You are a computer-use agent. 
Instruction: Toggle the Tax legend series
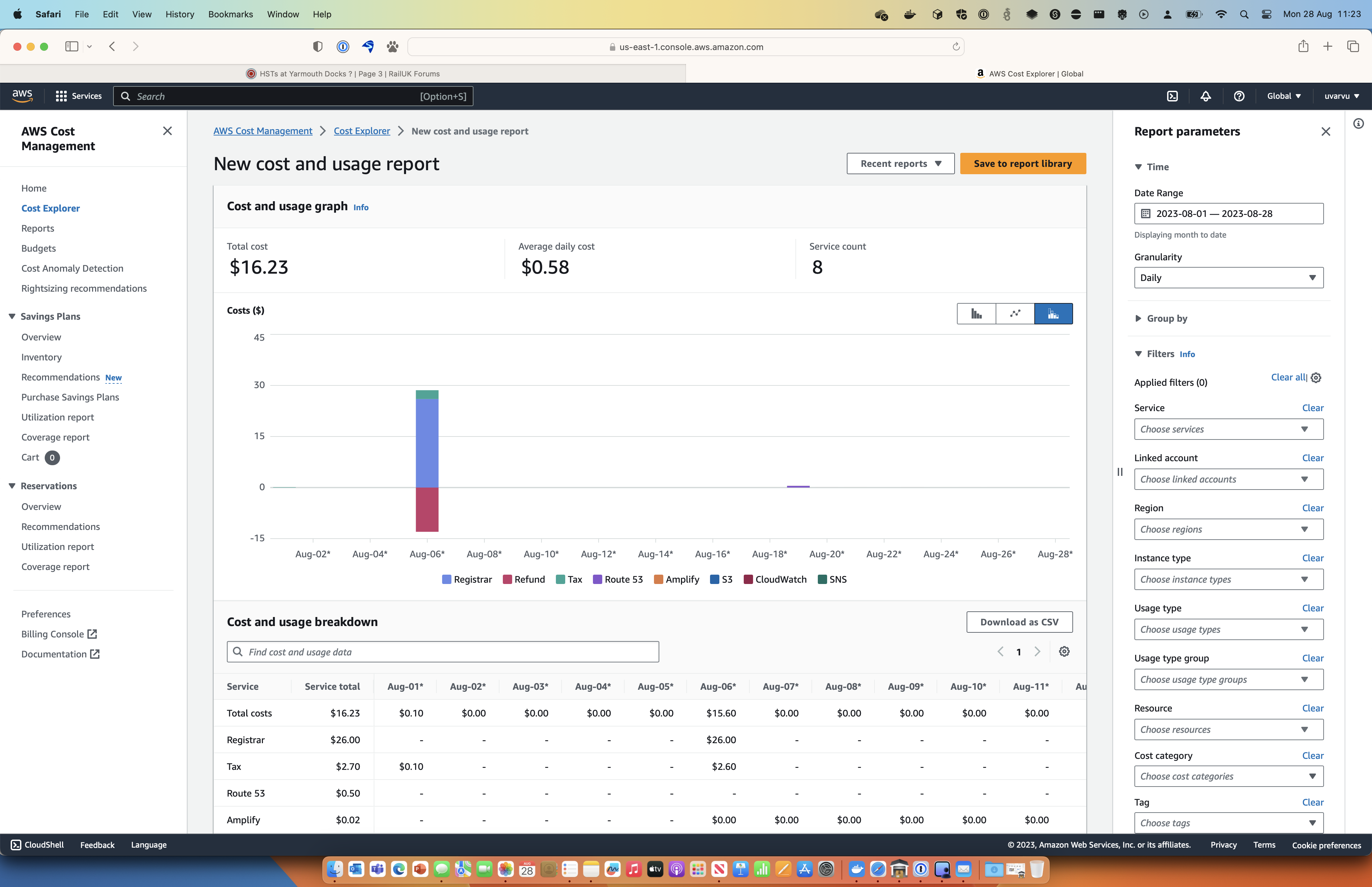[x=569, y=579]
